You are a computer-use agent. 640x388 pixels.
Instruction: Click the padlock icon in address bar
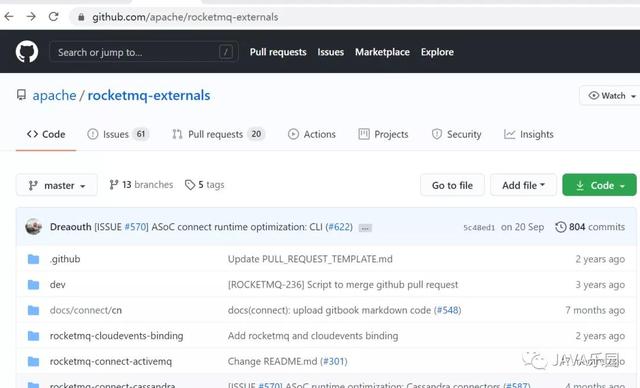tap(81, 17)
